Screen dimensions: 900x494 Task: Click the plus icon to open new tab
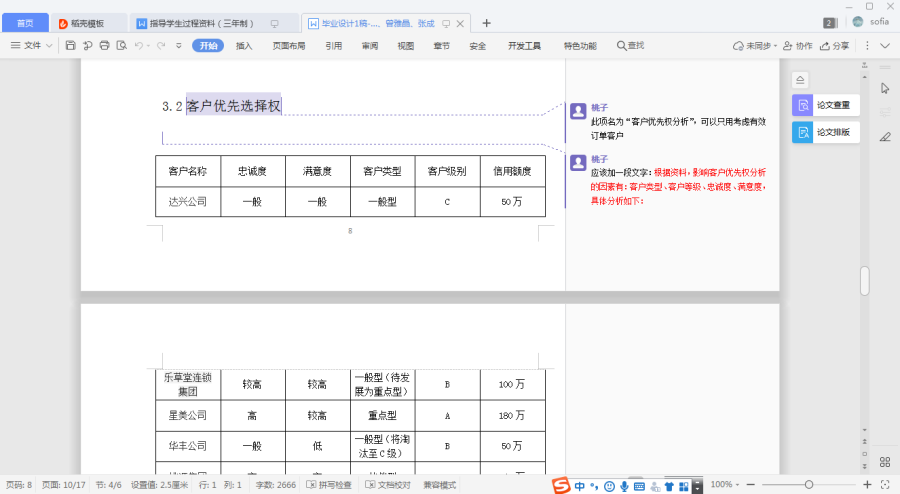click(x=486, y=23)
